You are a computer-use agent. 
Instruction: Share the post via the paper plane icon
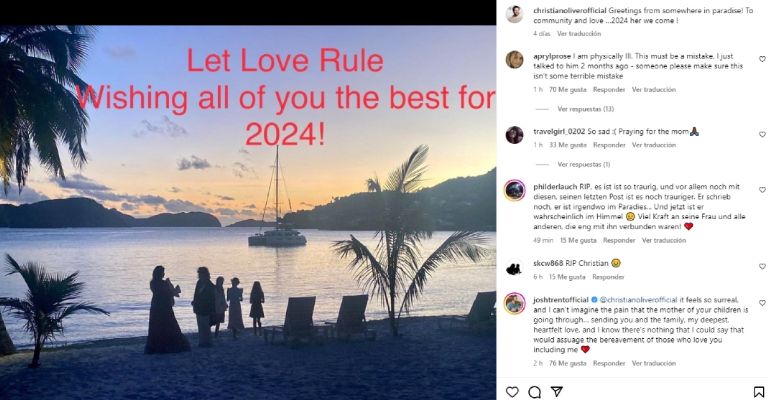pyautogui.click(x=556, y=391)
